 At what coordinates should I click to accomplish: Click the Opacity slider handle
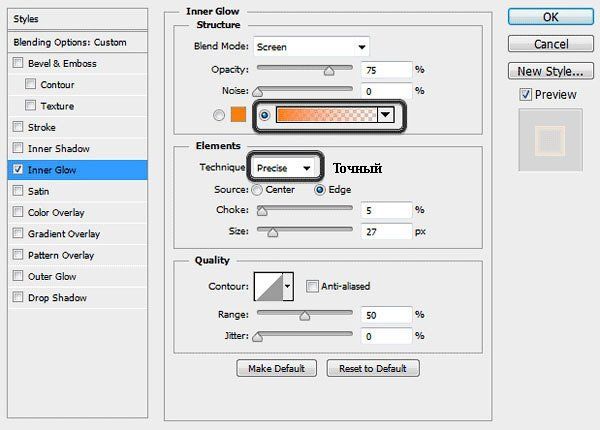(x=329, y=71)
